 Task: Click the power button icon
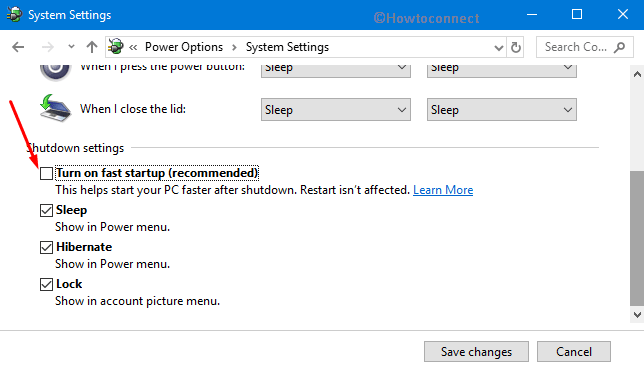[x=55, y=72]
